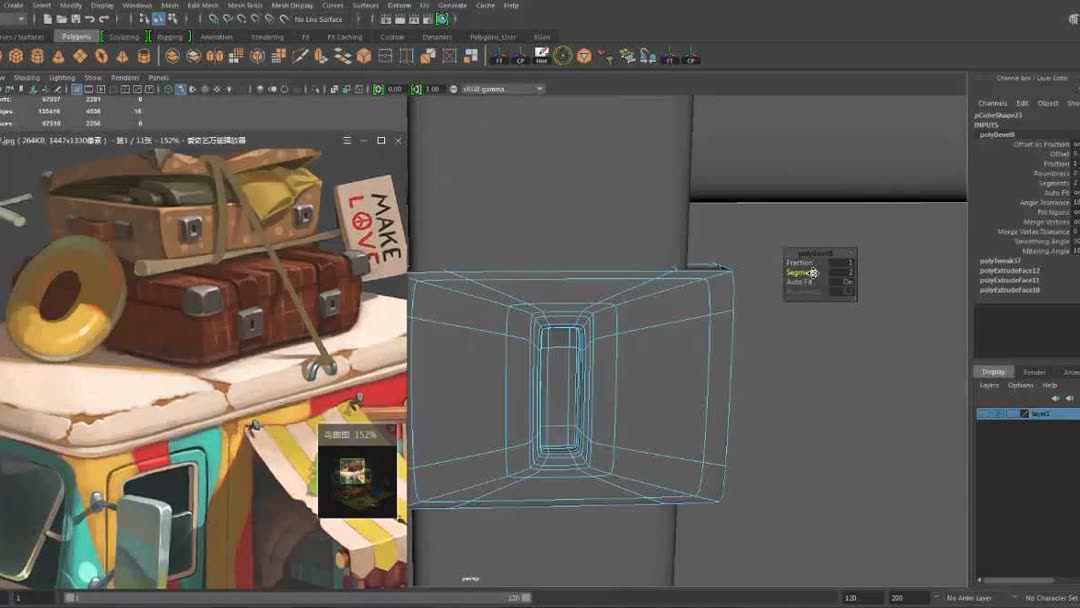The height and width of the screenshot is (608, 1080).
Task: Open the sRGB gamma dropdown
Action: click(x=502, y=89)
